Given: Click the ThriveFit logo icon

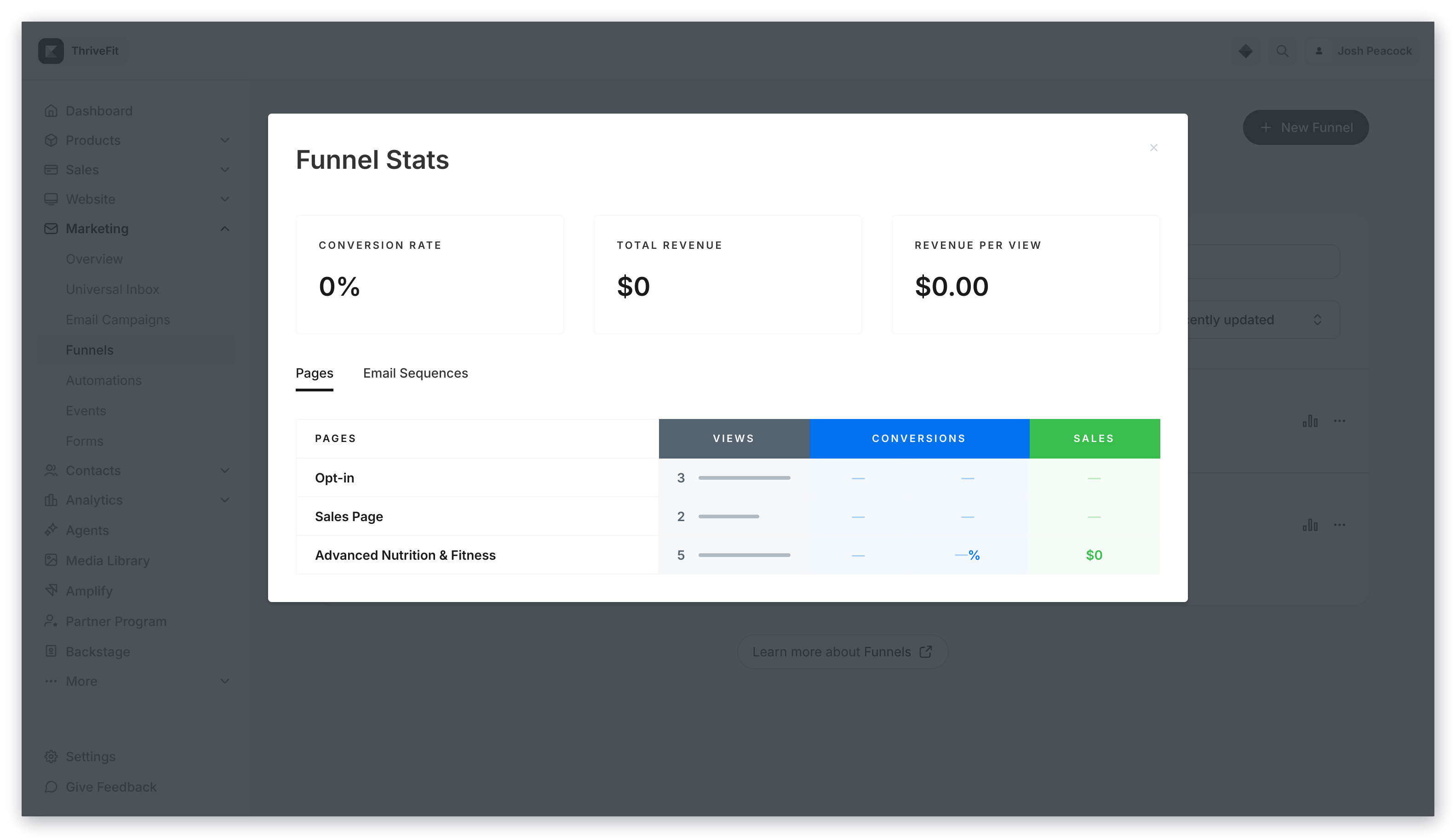Looking at the screenshot, I should 51,51.
